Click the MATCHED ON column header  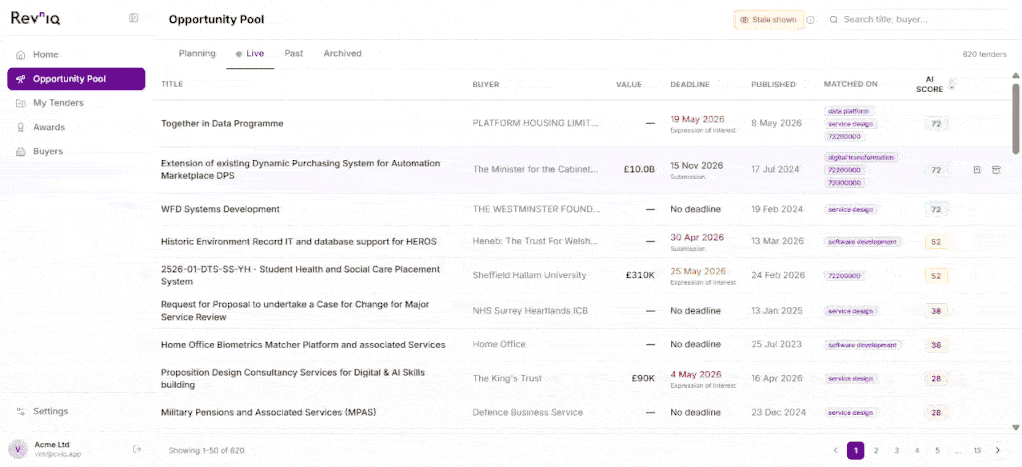pyautogui.click(x=851, y=84)
